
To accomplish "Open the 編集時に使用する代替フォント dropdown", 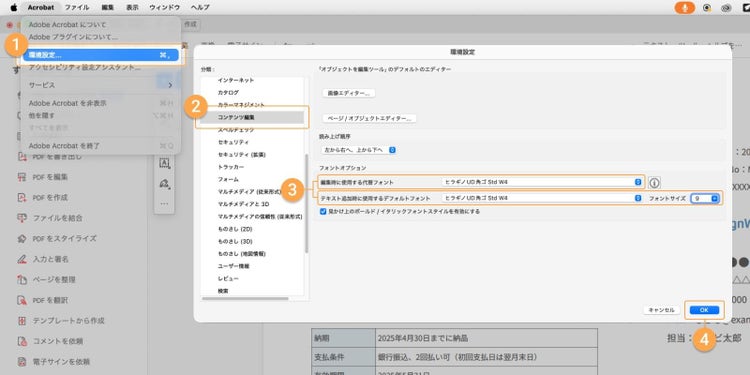I will pyautogui.click(x=542, y=182).
